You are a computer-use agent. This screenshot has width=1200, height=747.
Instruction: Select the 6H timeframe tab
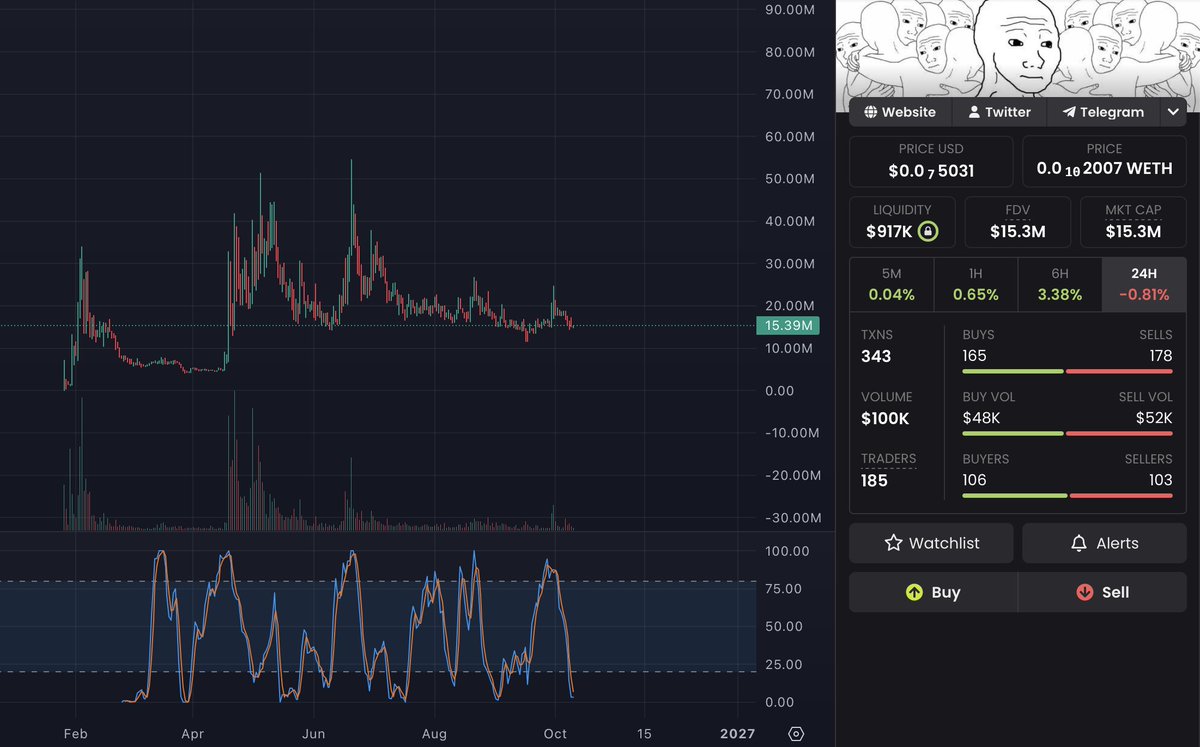click(1060, 284)
